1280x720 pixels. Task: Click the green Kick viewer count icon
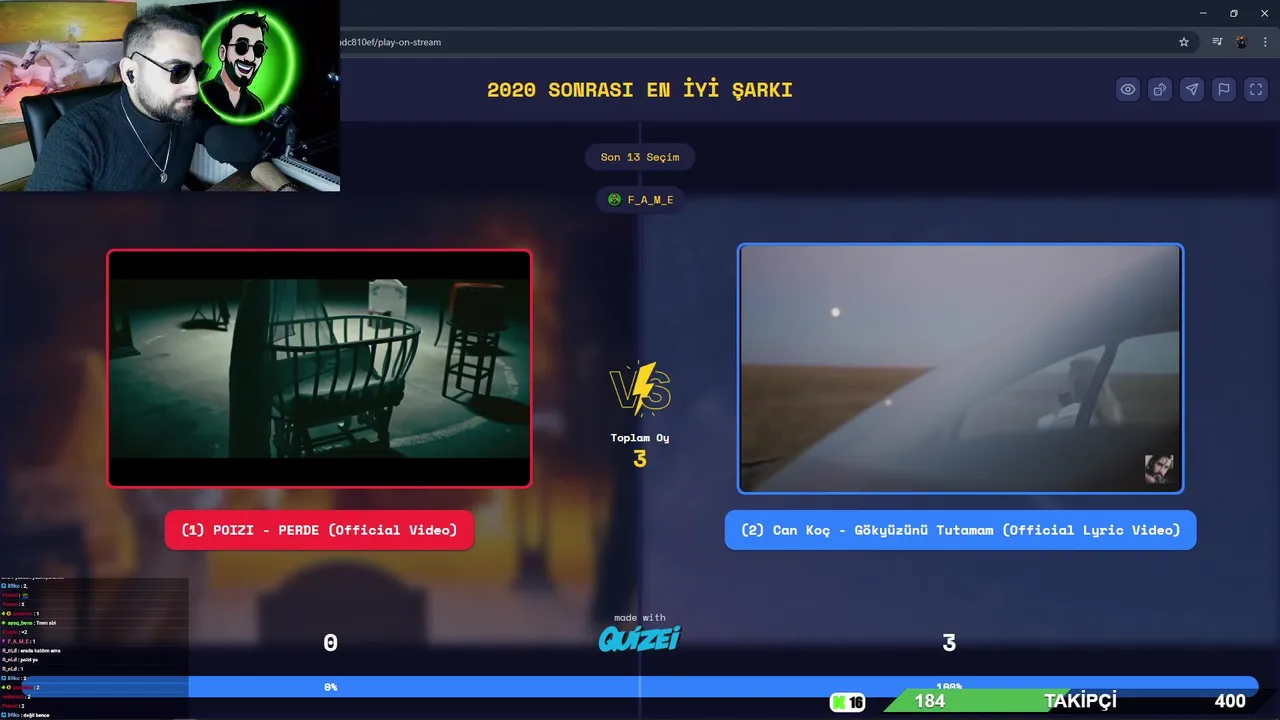[x=848, y=702]
